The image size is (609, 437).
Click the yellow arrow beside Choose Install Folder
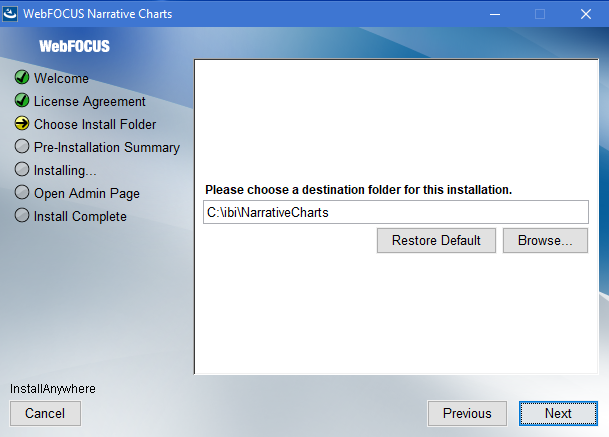point(22,123)
